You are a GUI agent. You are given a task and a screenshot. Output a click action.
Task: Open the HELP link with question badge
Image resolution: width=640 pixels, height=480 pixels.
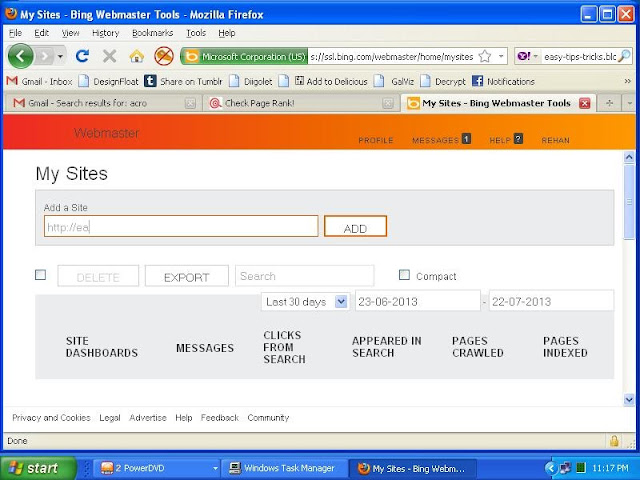[506, 140]
